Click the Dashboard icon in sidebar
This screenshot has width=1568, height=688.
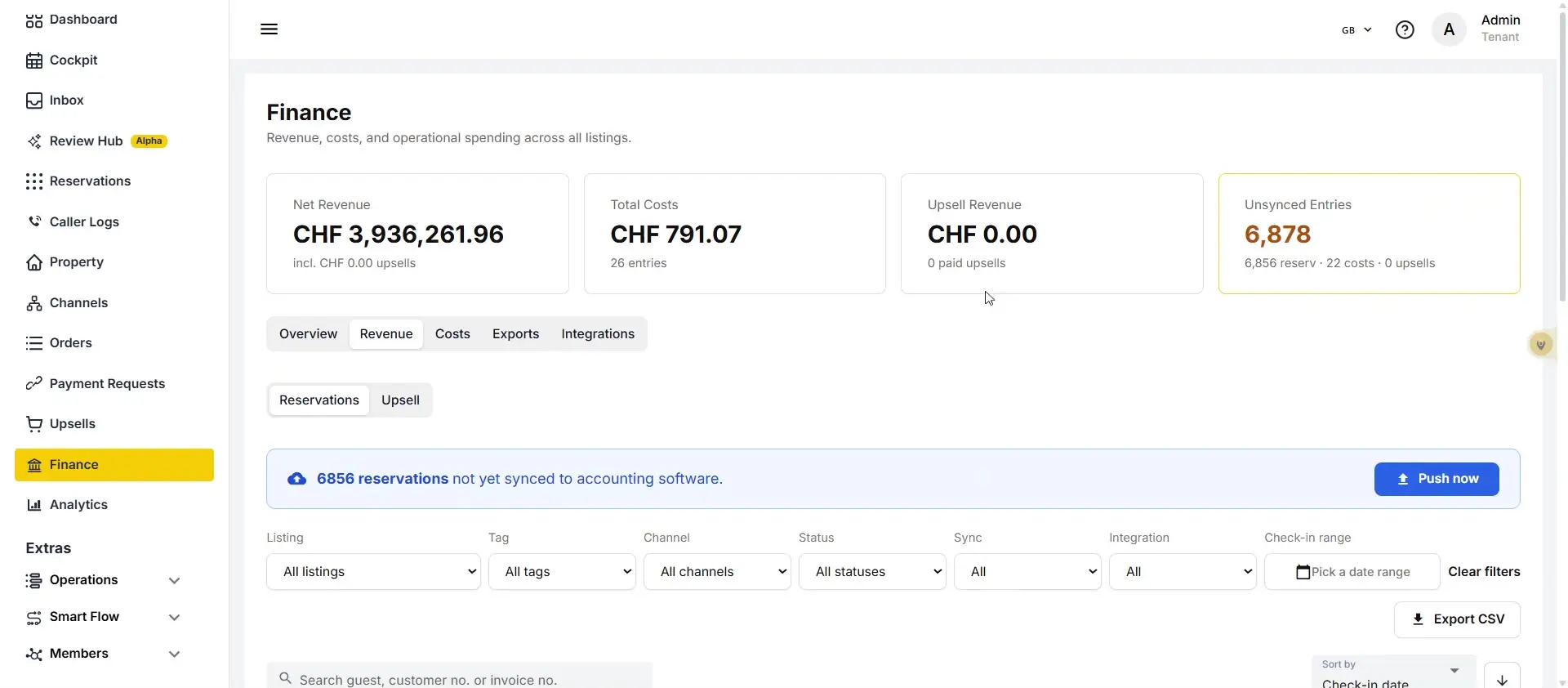(x=33, y=20)
